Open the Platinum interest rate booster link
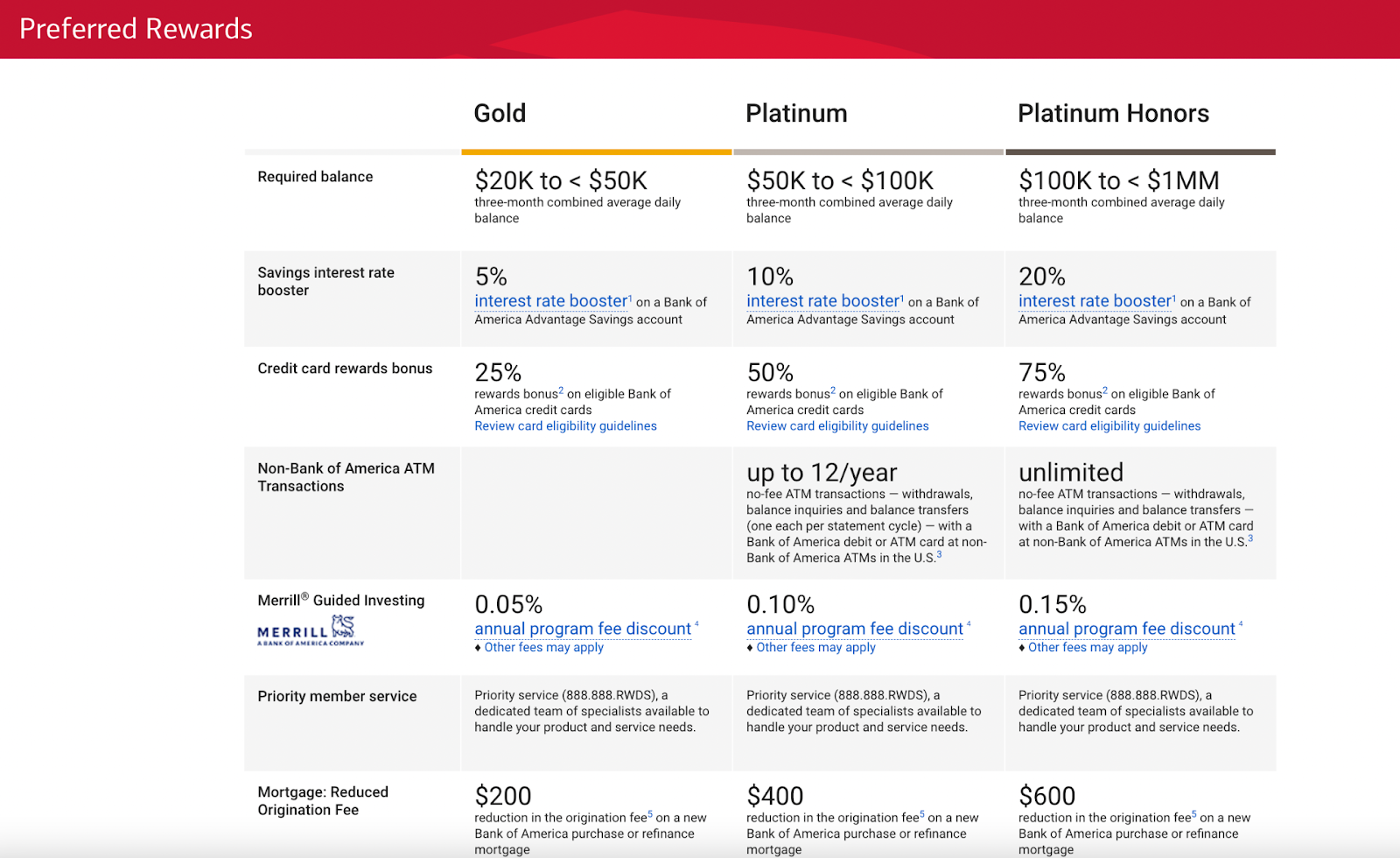 click(822, 300)
